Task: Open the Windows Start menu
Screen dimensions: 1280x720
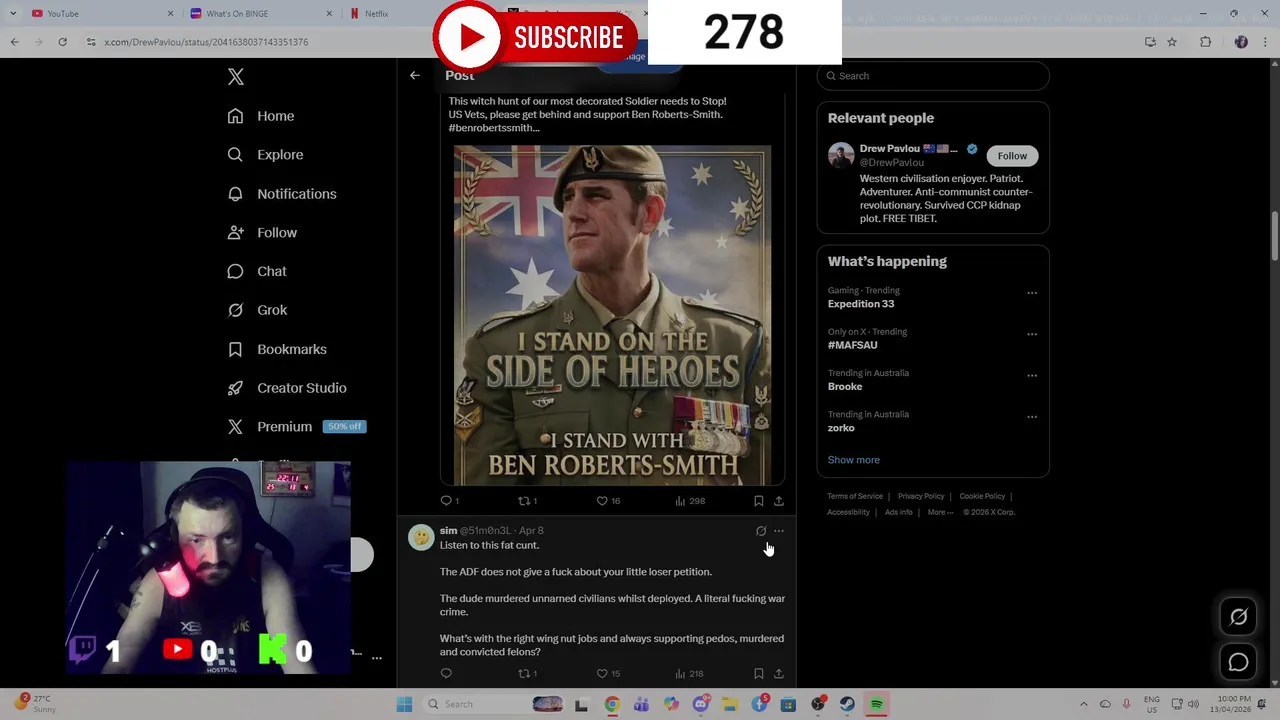Action: pyautogui.click(x=404, y=704)
